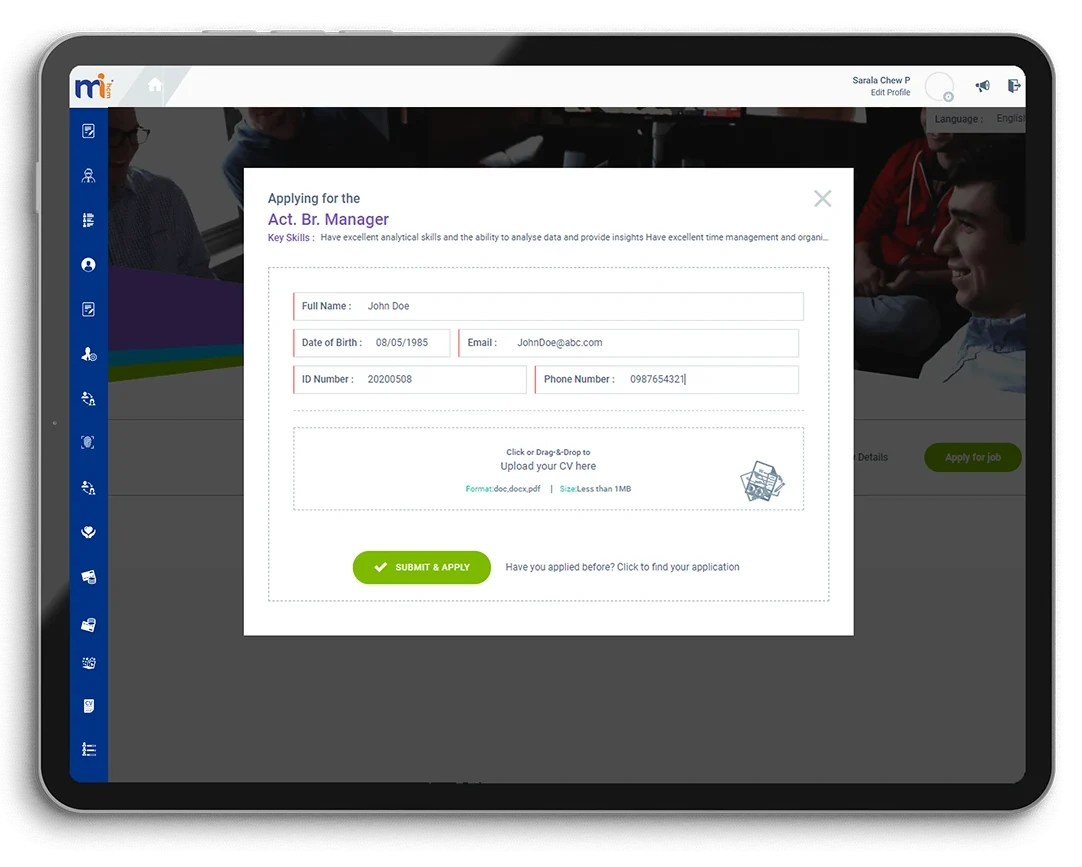Open the fingerprint icon in the sidebar
The width and height of the screenshot is (1082, 867).
[x=88, y=441]
